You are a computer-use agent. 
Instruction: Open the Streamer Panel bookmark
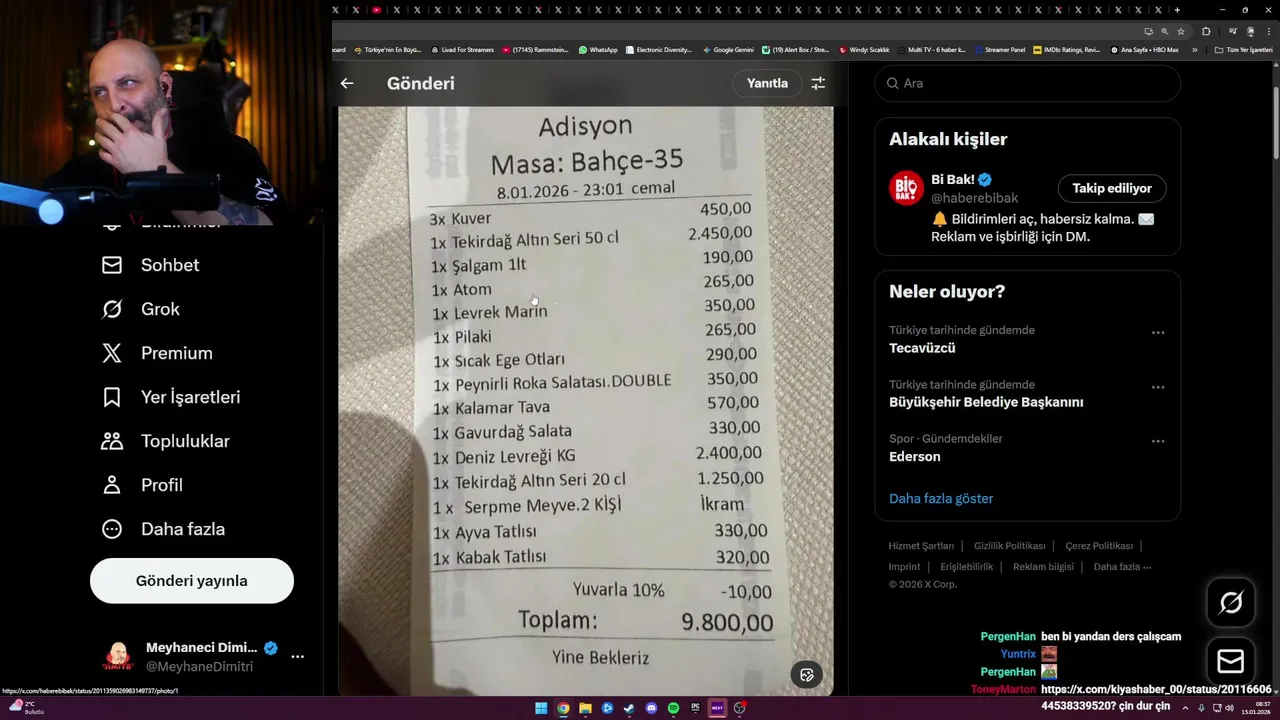tap(999, 49)
